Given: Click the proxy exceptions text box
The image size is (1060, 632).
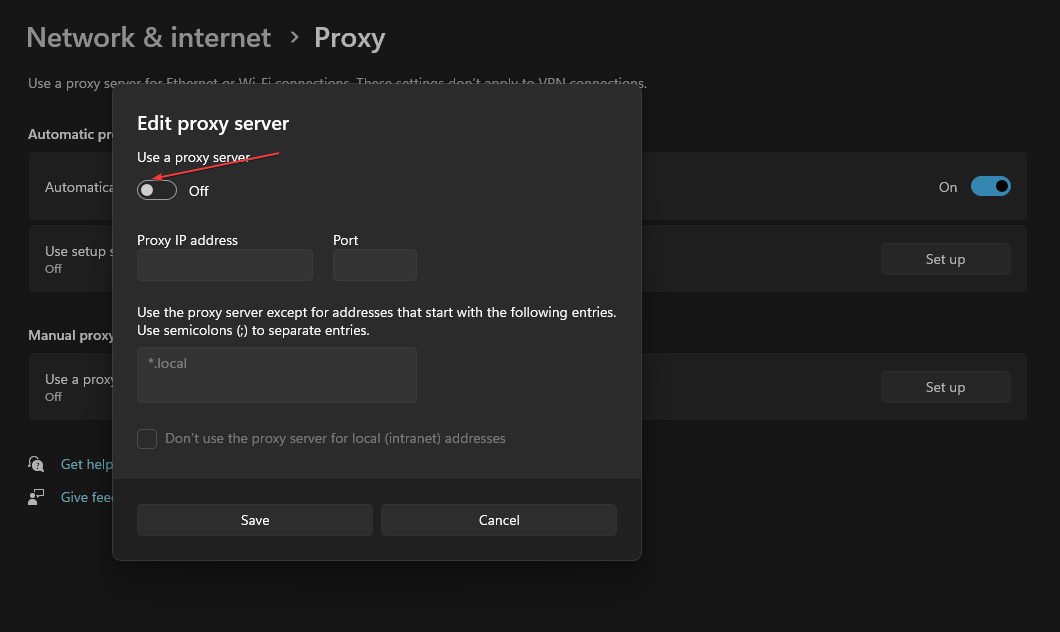Looking at the screenshot, I should (277, 375).
